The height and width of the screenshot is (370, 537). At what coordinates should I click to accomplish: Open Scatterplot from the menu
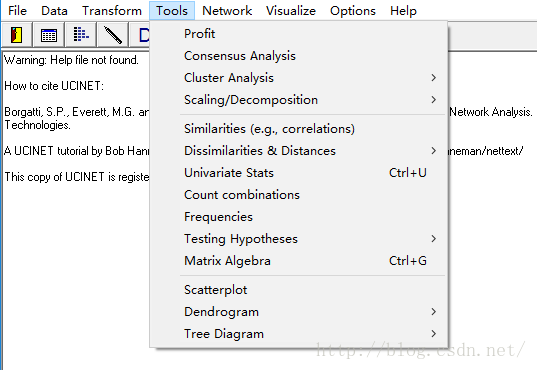[x=299, y=290]
